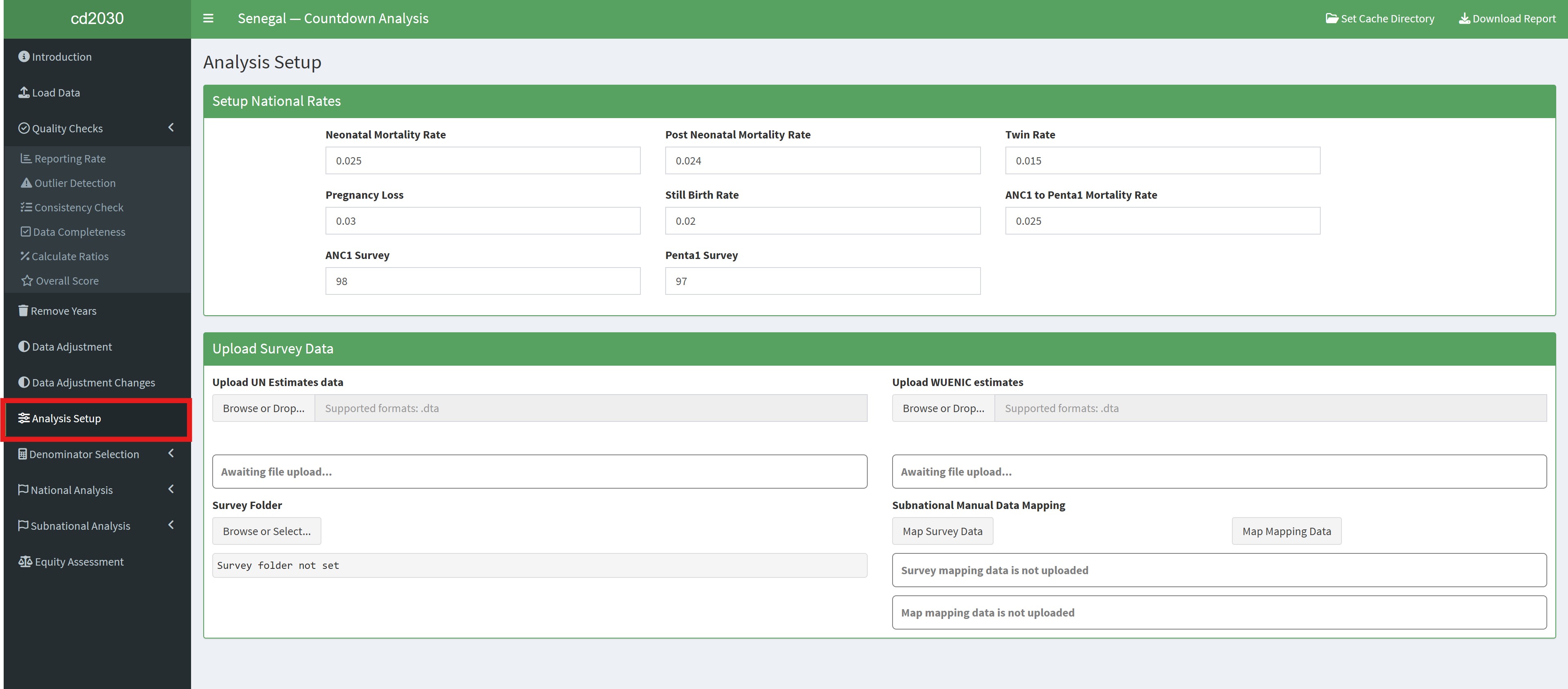Open the hamburger menu in the header

tap(208, 18)
